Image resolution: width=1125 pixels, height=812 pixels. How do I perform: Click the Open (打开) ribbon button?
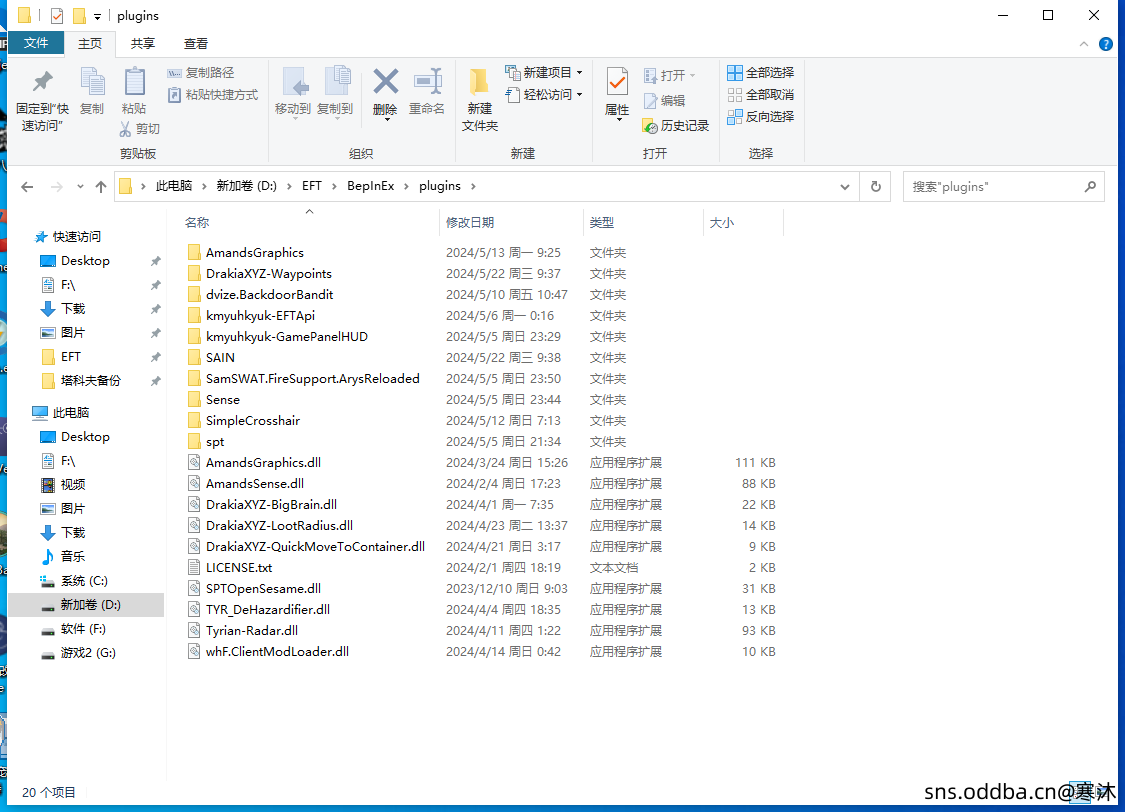coord(670,75)
